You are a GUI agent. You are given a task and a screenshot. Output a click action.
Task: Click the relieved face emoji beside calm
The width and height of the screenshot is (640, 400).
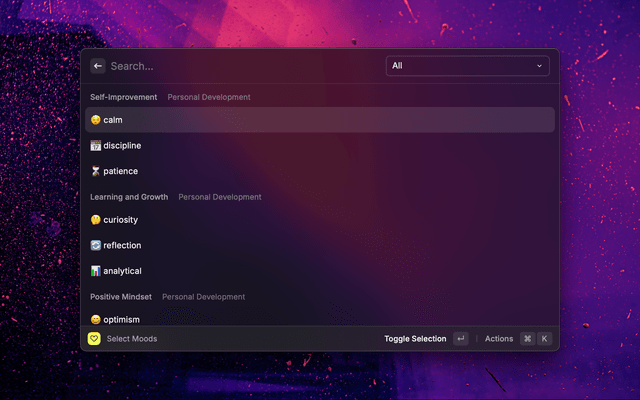(x=96, y=120)
